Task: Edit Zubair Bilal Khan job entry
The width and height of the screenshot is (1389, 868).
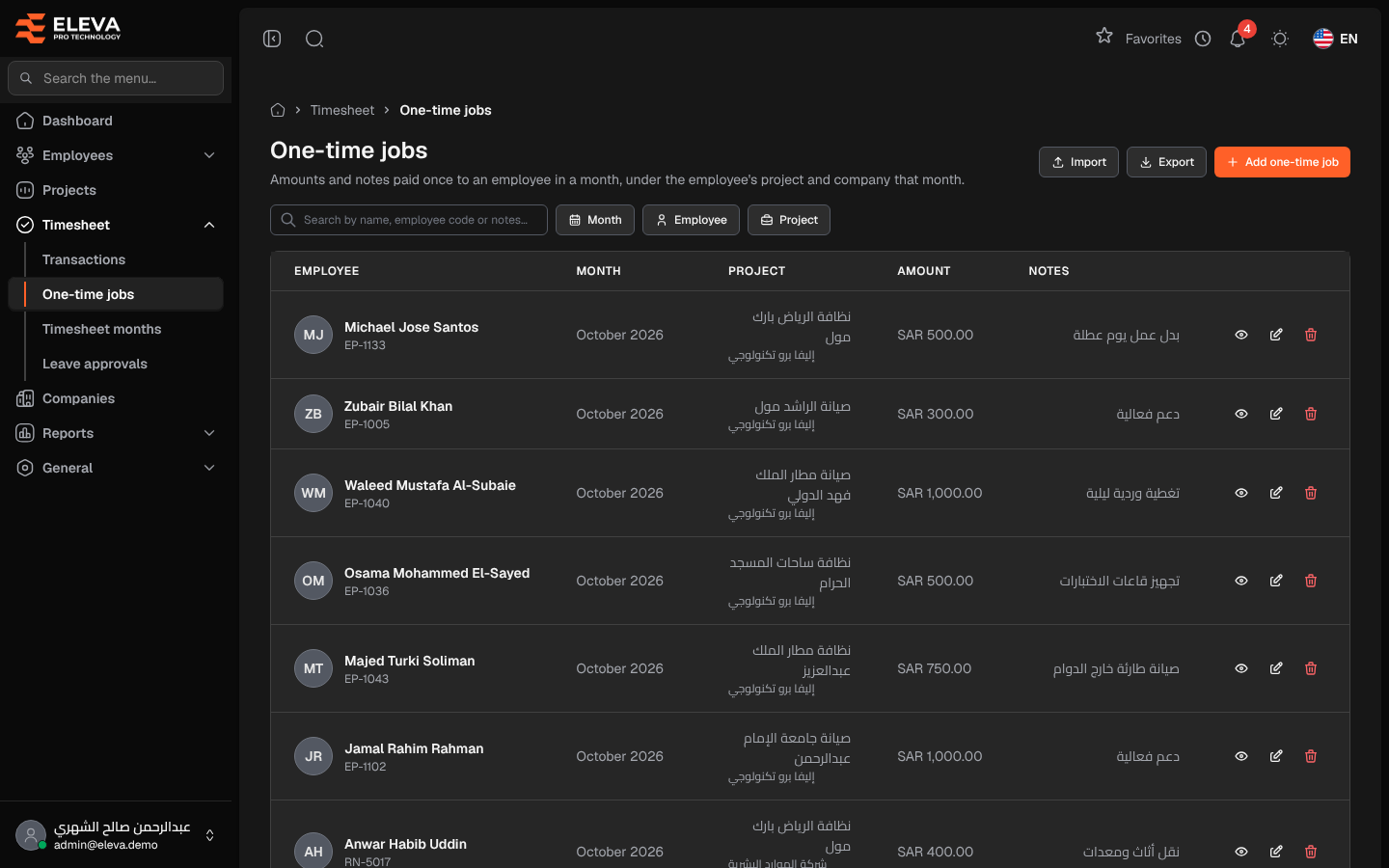Action: [x=1276, y=414]
